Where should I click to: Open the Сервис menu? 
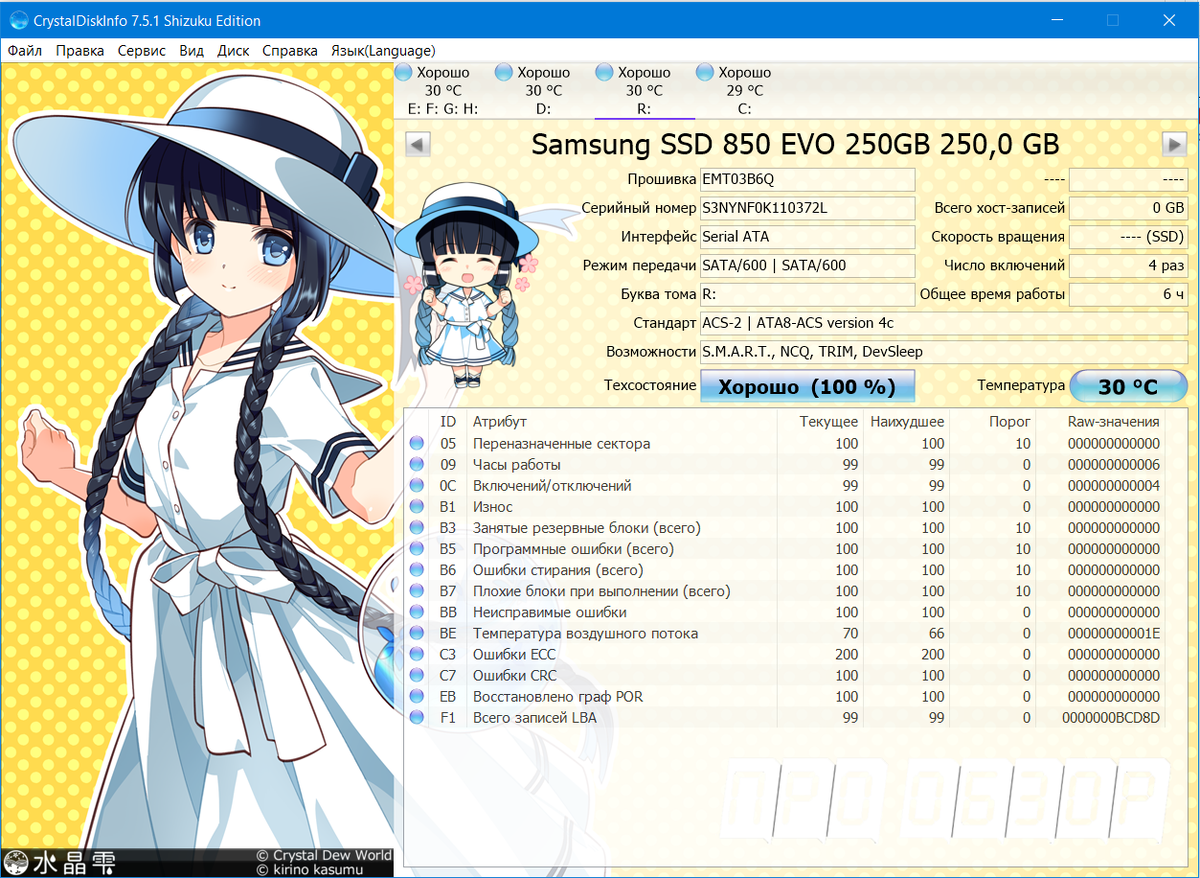coord(142,51)
